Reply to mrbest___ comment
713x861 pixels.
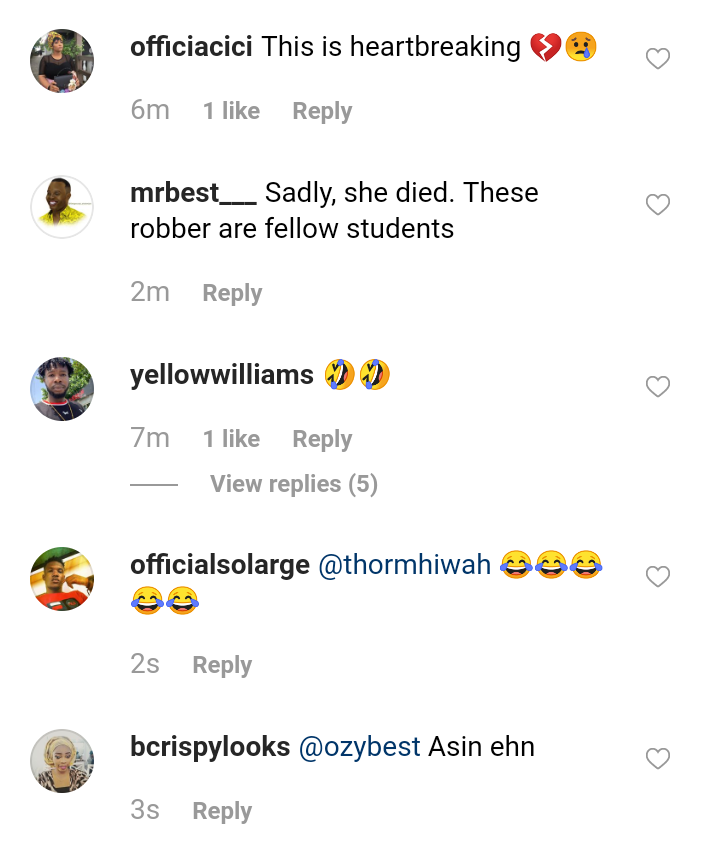pos(232,293)
